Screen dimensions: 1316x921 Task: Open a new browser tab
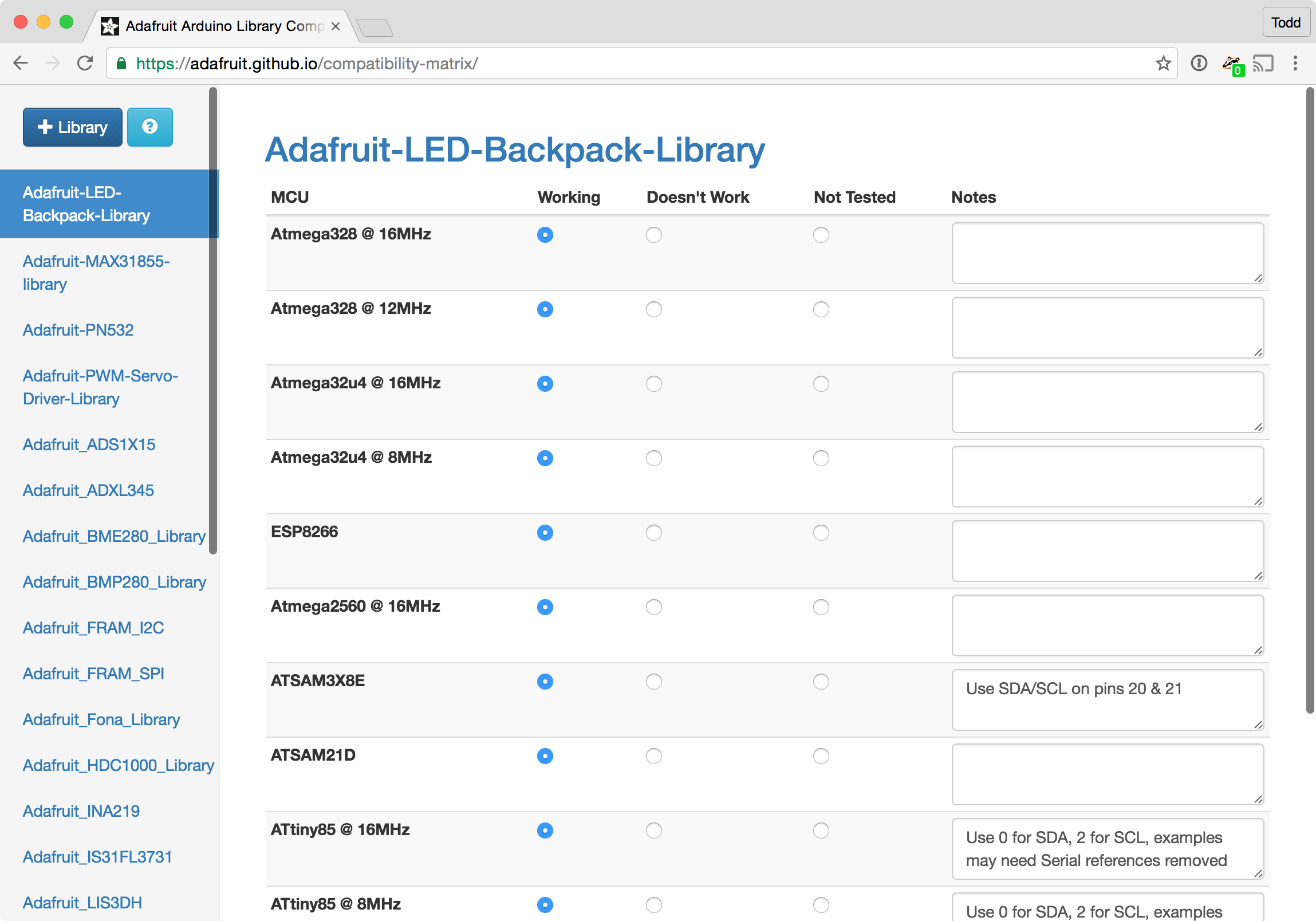[x=375, y=27]
